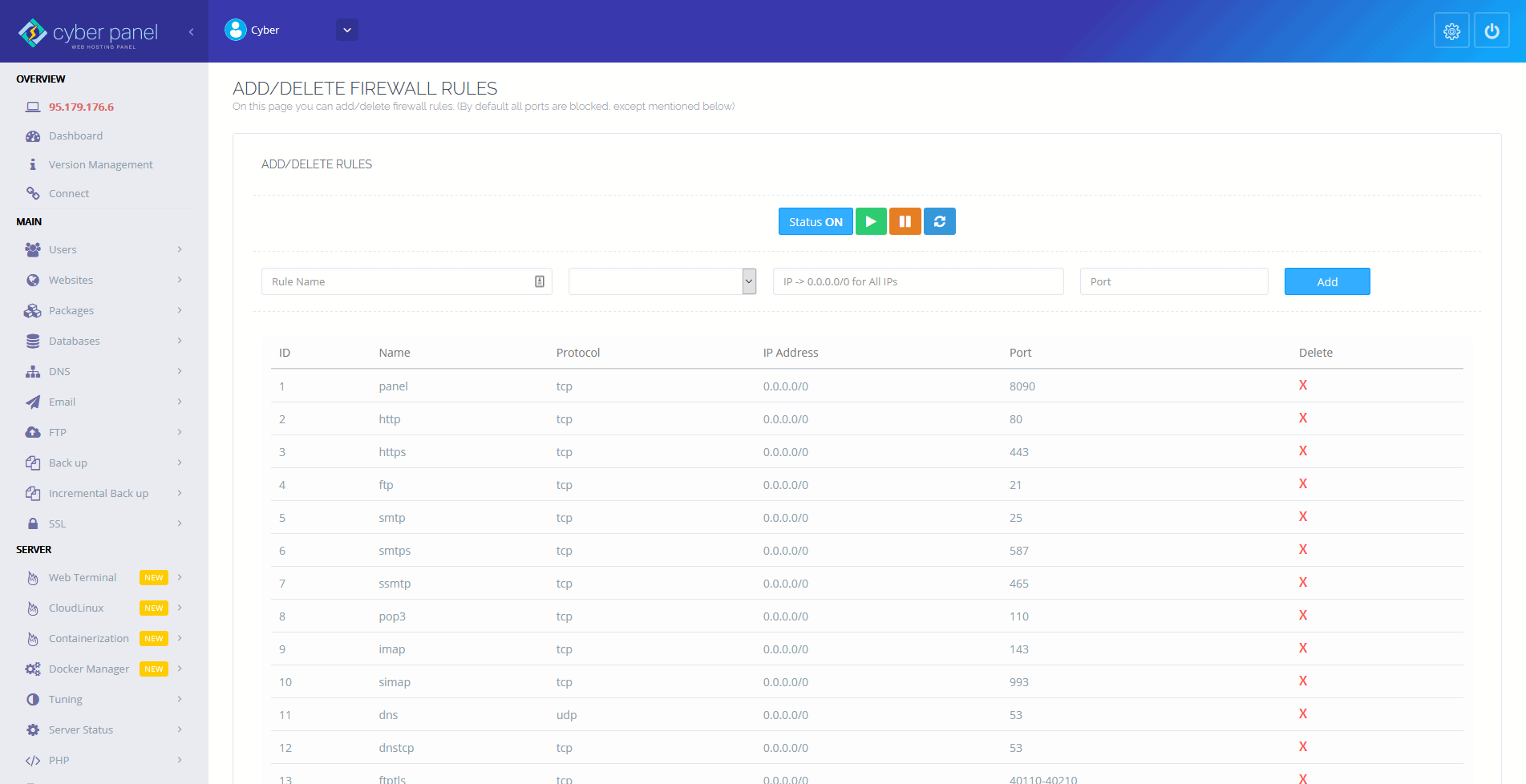
Task: Pause the firewall using the orange pause control
Action: (905, 221)
